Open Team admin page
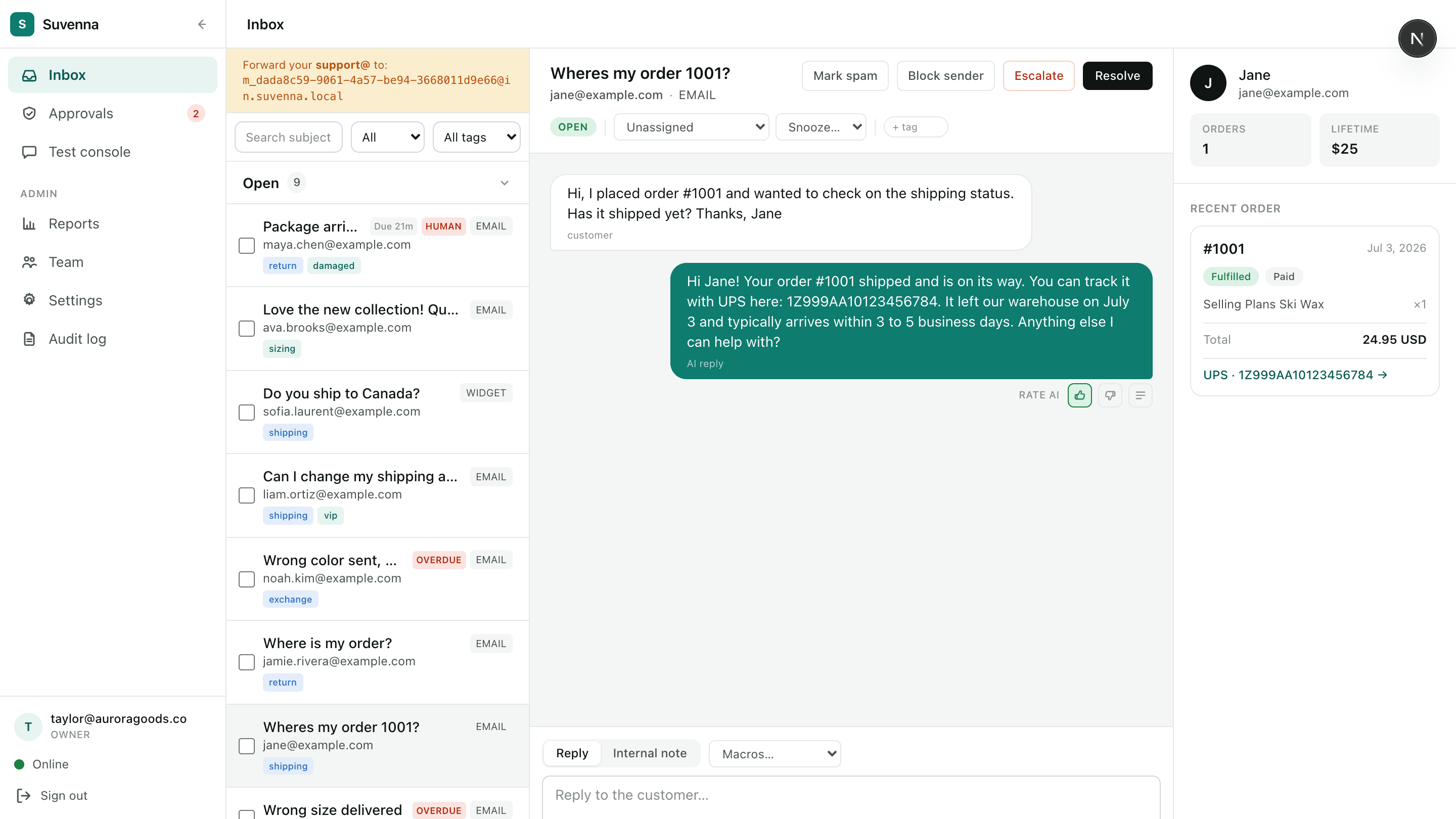 (x=112, y=262)
